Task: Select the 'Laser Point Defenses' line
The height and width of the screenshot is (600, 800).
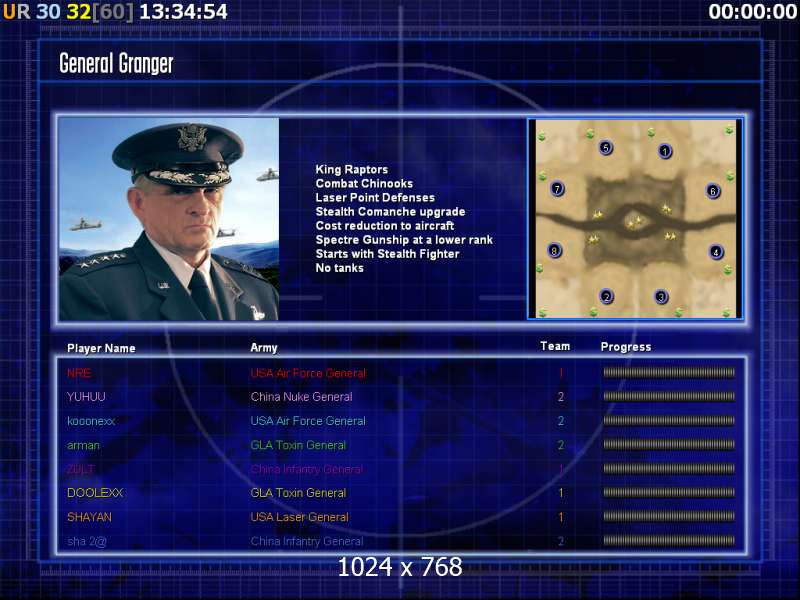Action: pyautogui.click(x=375, y=197)
